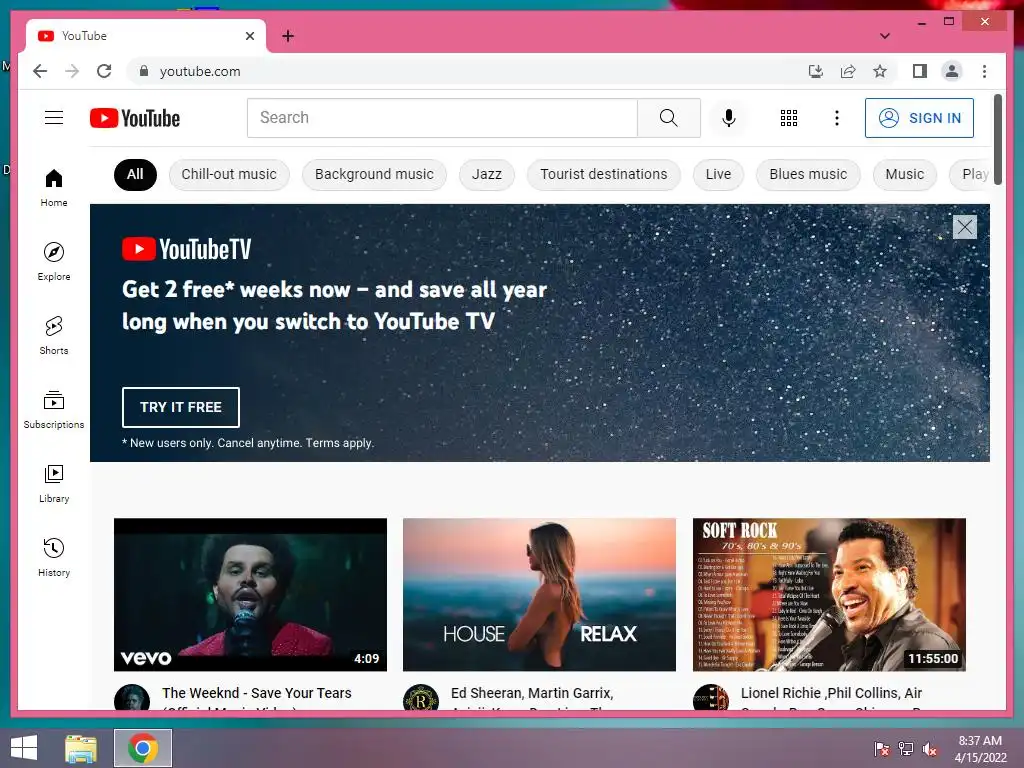Viewport: 1024px width, 768px height.
Task: Open History in sidebar
Action: (54, 557)
